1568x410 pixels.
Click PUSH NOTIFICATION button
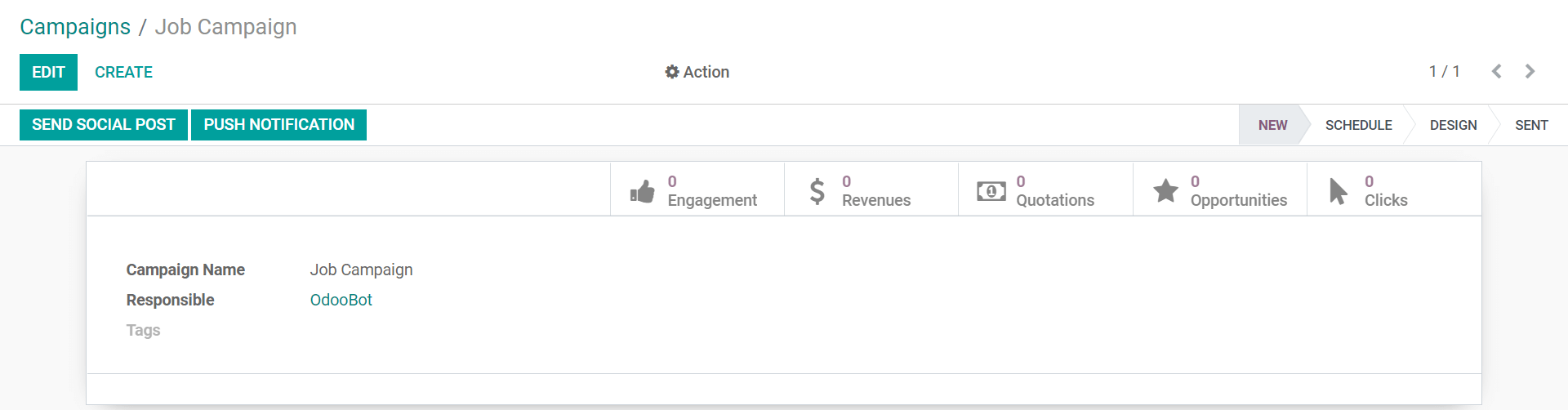pyautogui.click(x=279, y=125)
